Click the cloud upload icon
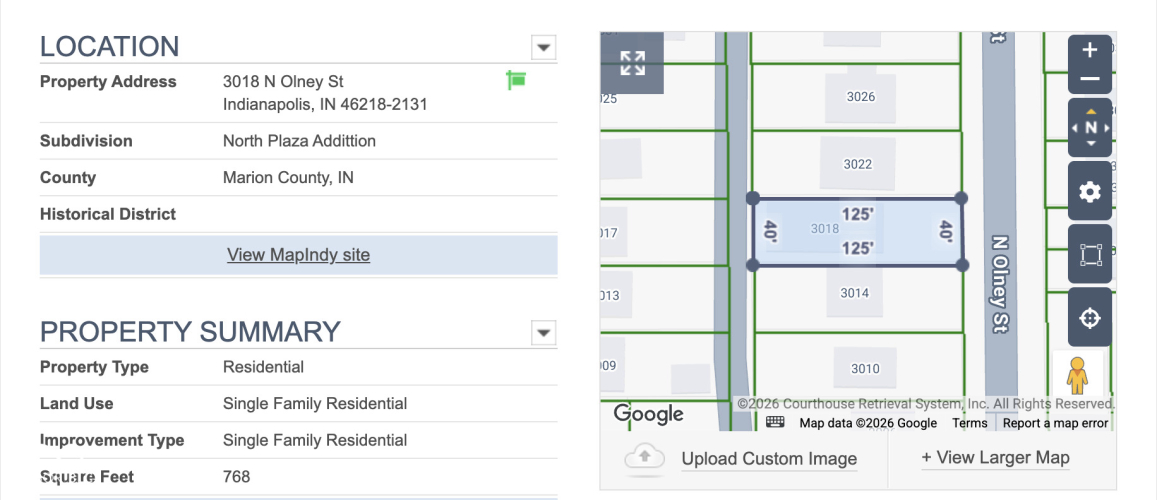This screenshot has height=500, width=1157. pyautogui.click(x=645, y=459)
